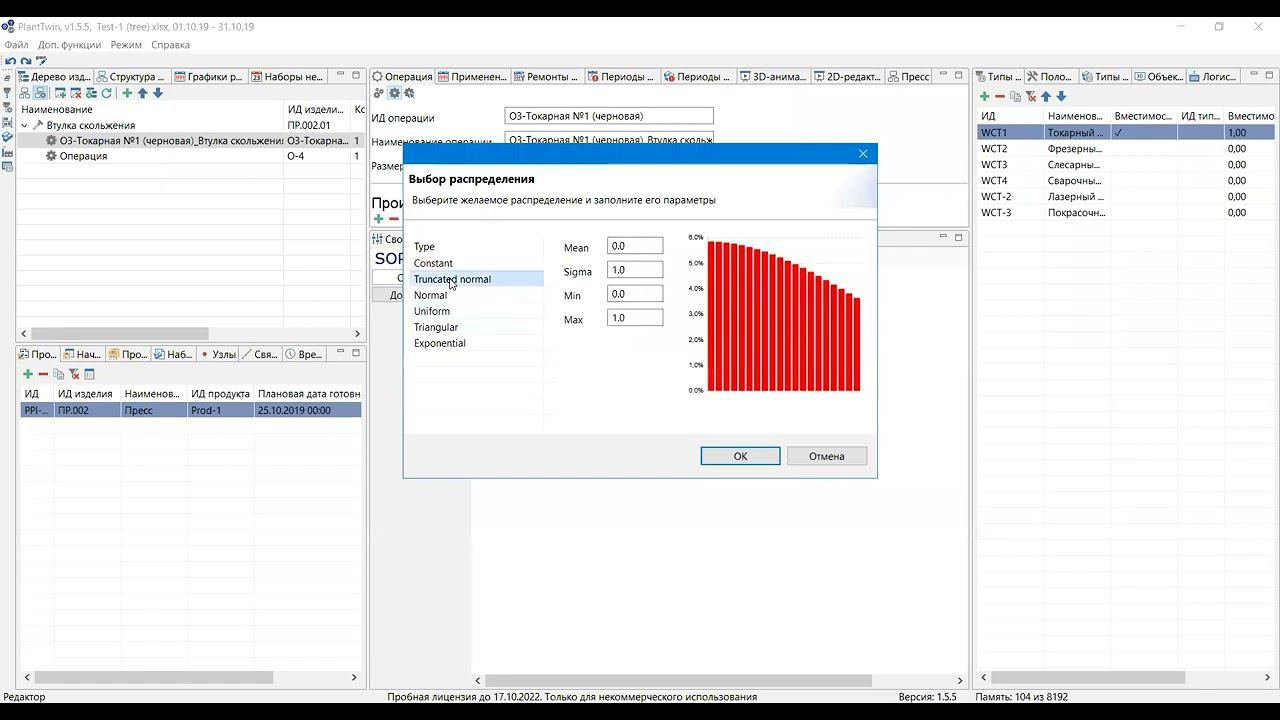
Task: Switch to the Графики р... tab
Action: pyautogui.click(x=209, y=76)
